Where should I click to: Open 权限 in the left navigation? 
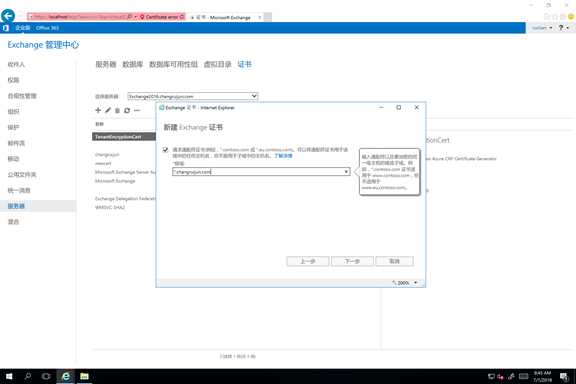coord(13,80)
